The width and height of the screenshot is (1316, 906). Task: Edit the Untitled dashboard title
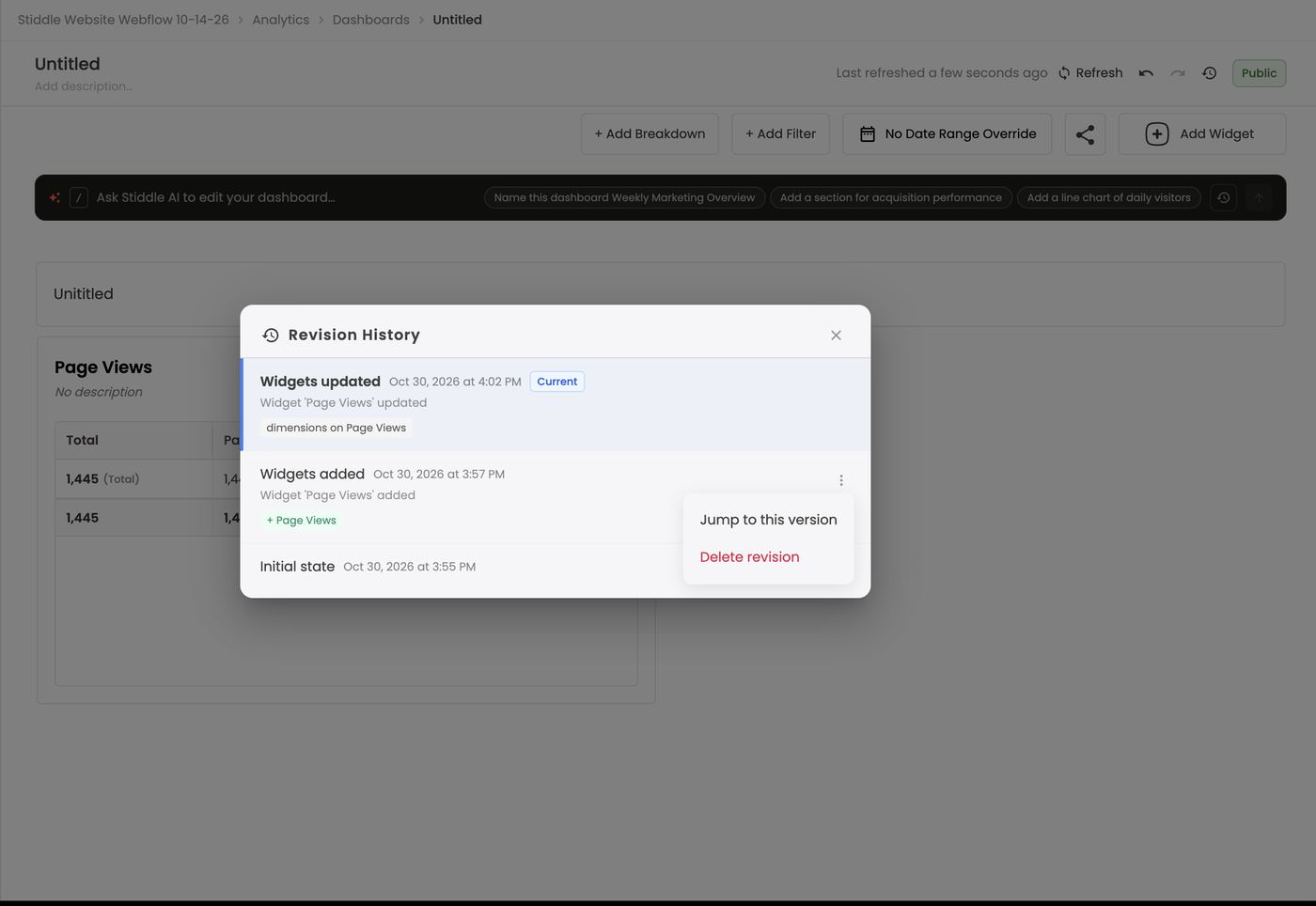pyautogui.click(x=67, y=64)
